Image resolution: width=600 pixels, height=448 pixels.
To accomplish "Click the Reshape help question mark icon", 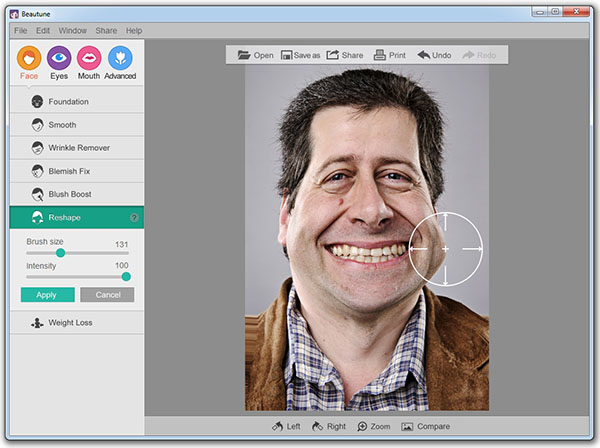I will coord(134,217).
